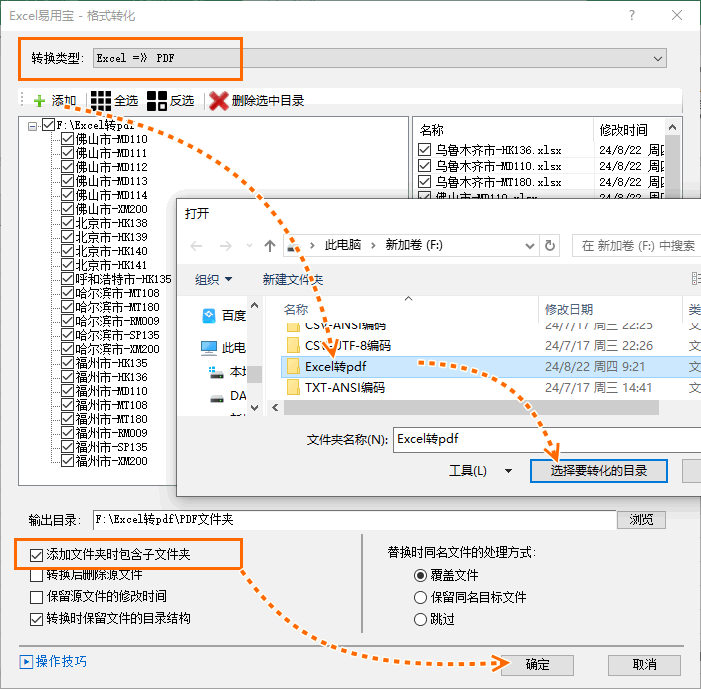Select 福州市-SP135 tree item
Viewport: 701px width, 689px height.
click(x=111, y=447)
